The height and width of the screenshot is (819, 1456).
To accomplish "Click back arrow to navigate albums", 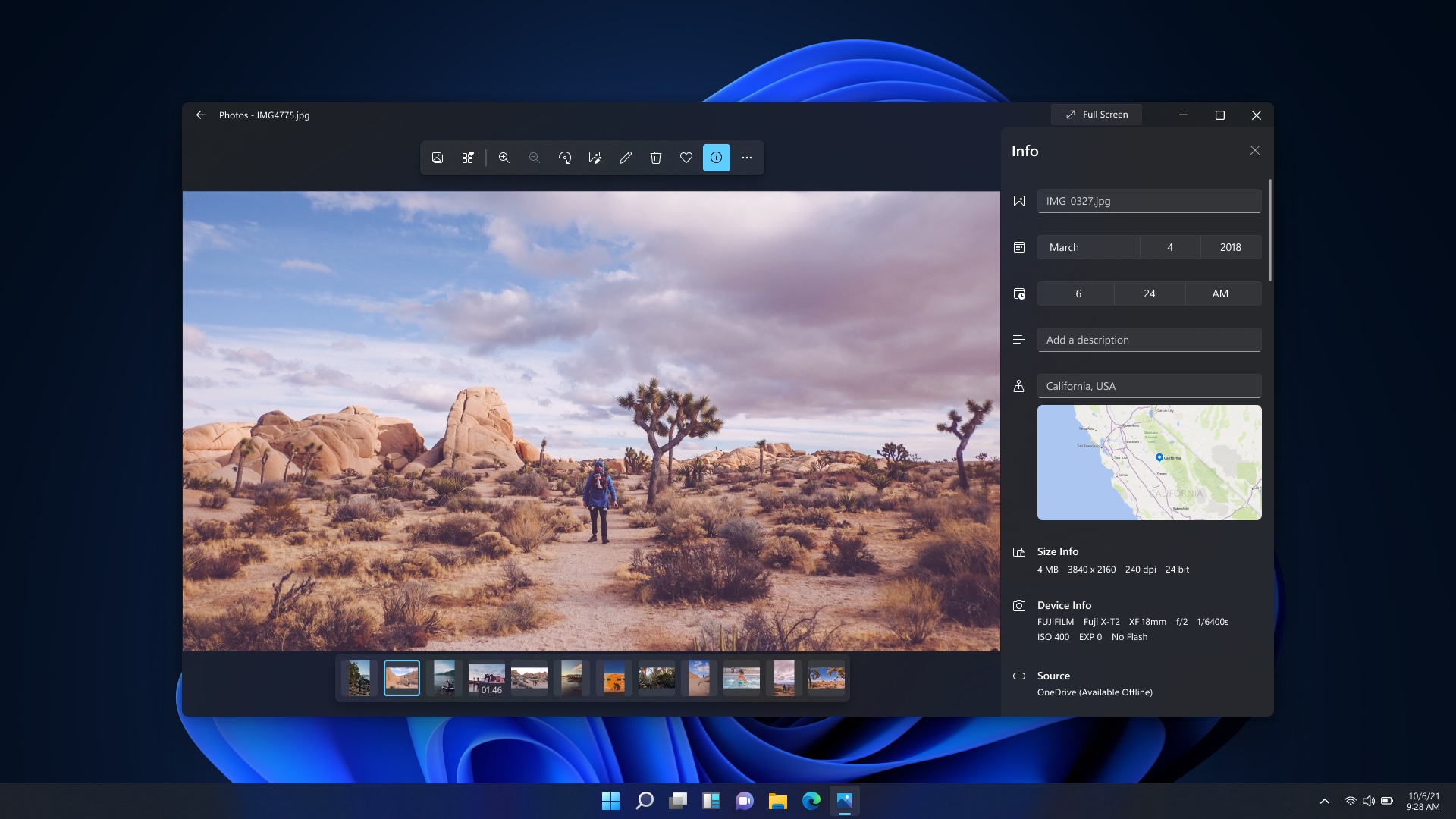I will coord(200,114).
